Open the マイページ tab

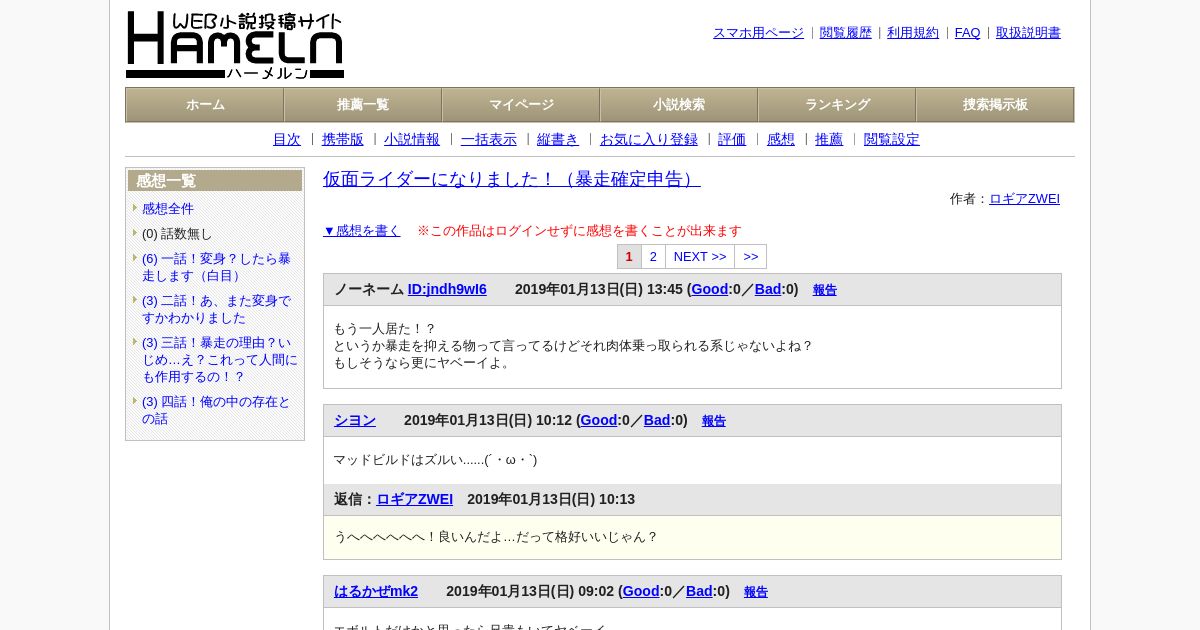point(521,105)
